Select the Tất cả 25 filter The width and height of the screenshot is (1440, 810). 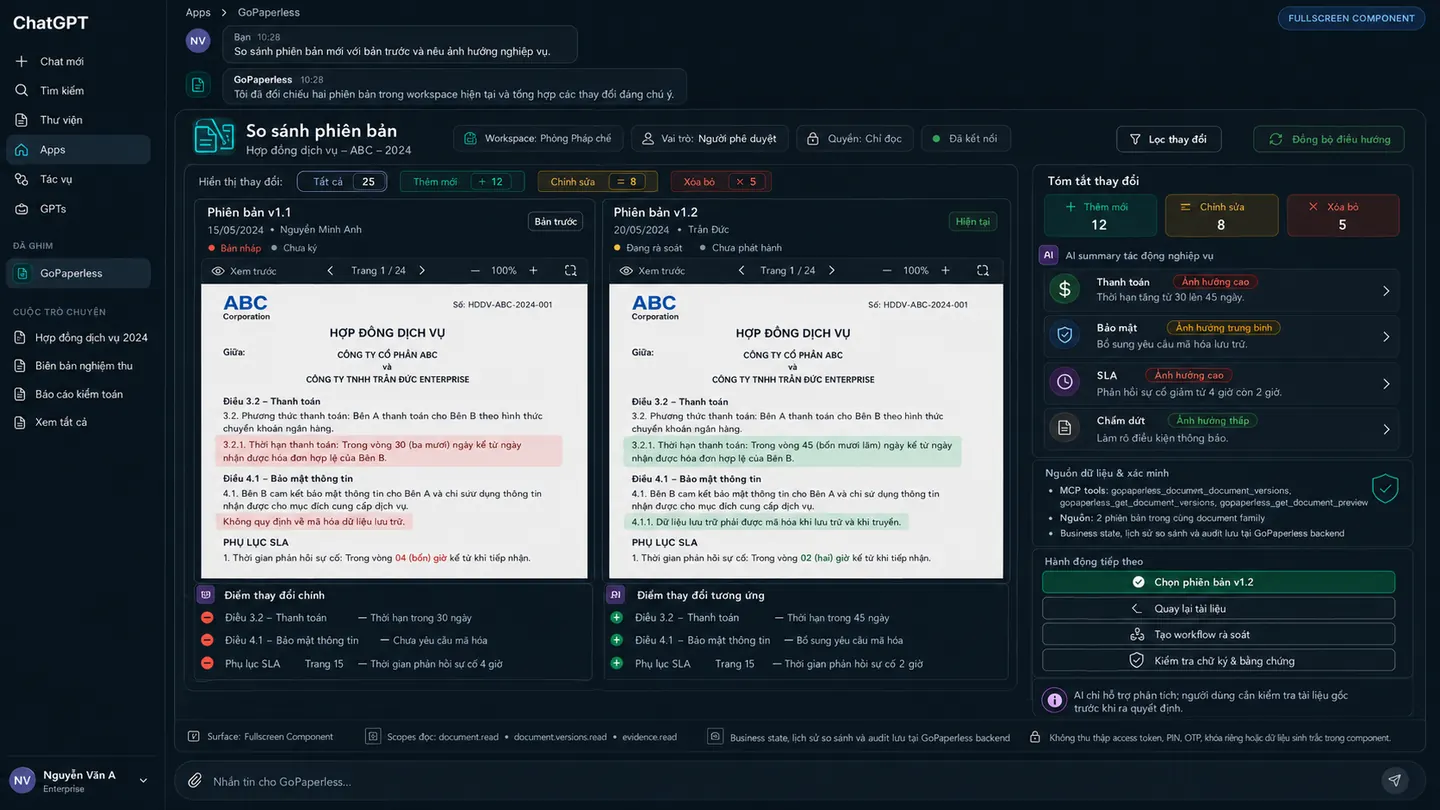pyautogui.click(x=343, y=181)
